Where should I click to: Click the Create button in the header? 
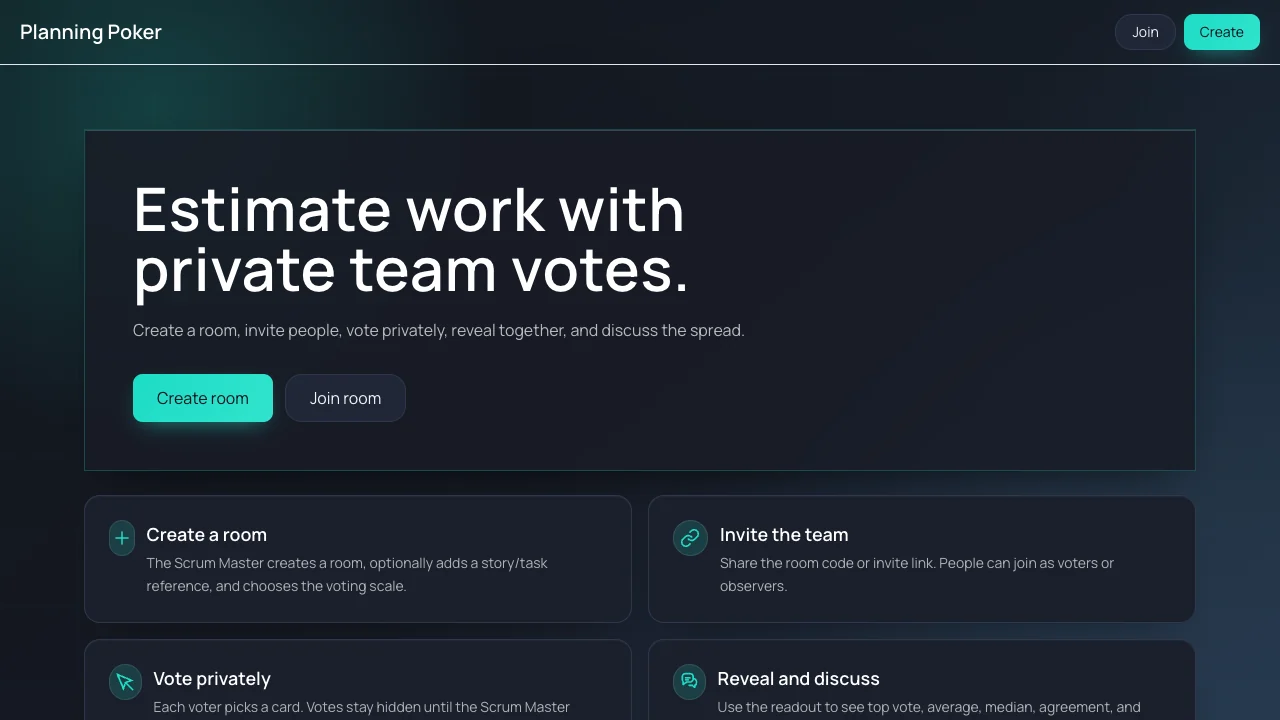1221,32
